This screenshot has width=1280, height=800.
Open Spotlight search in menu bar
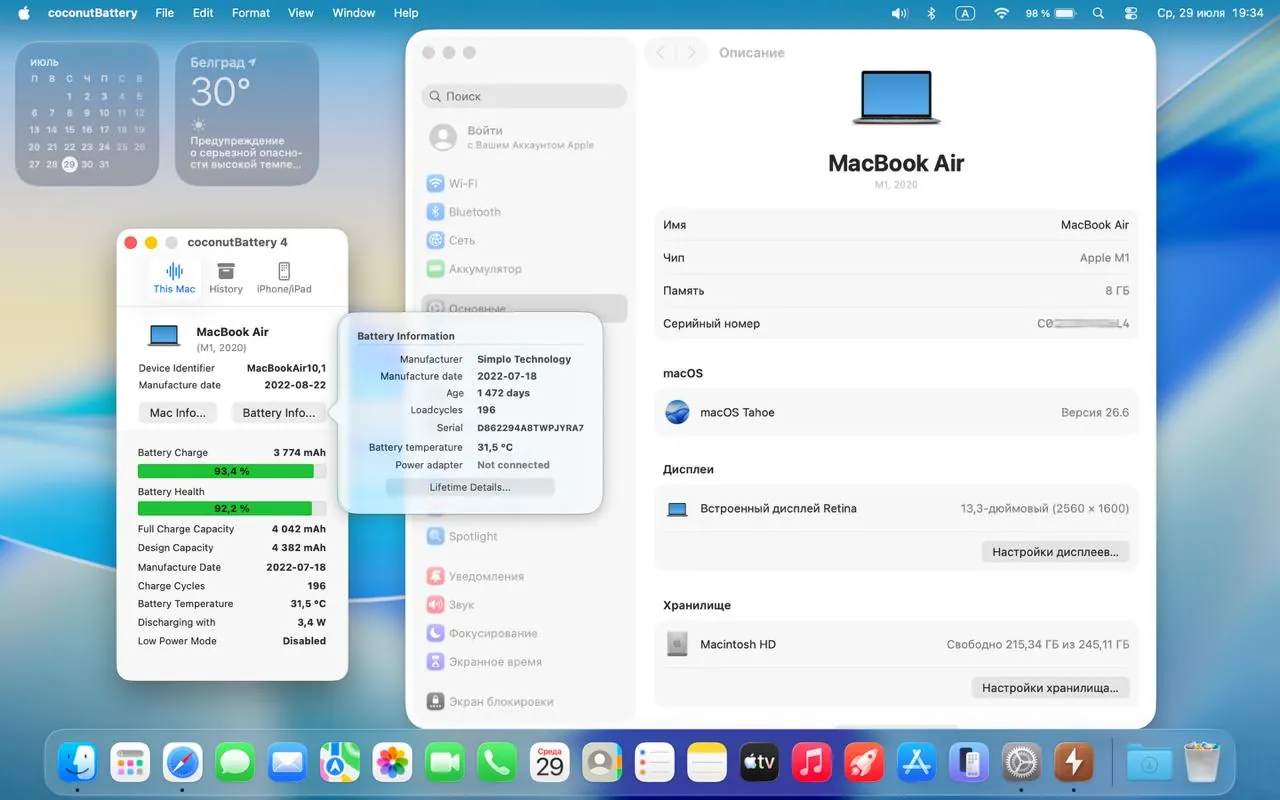[1098, 13]
